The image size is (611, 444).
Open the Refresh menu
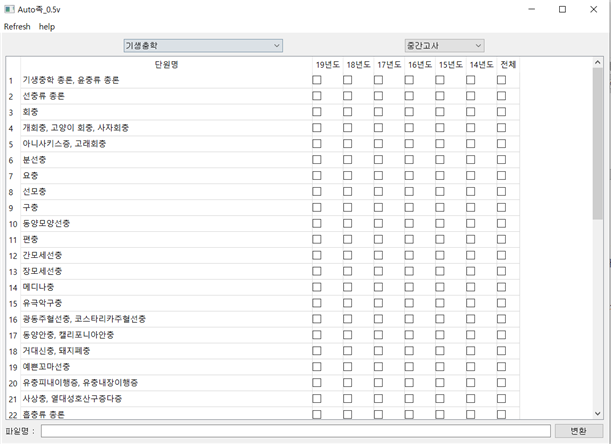pyautogui.click(x=17, y=27)
